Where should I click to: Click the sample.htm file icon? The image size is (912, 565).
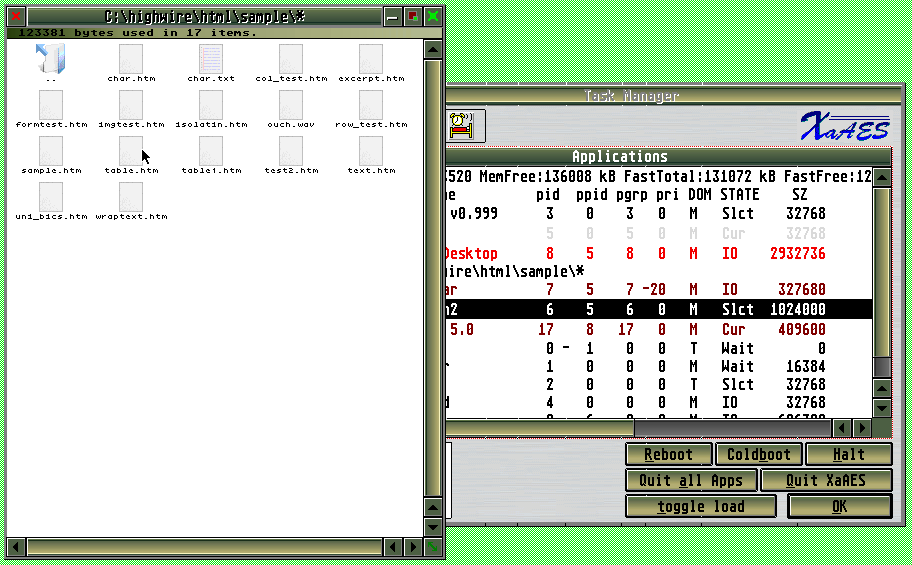click(x=51, y=150)
